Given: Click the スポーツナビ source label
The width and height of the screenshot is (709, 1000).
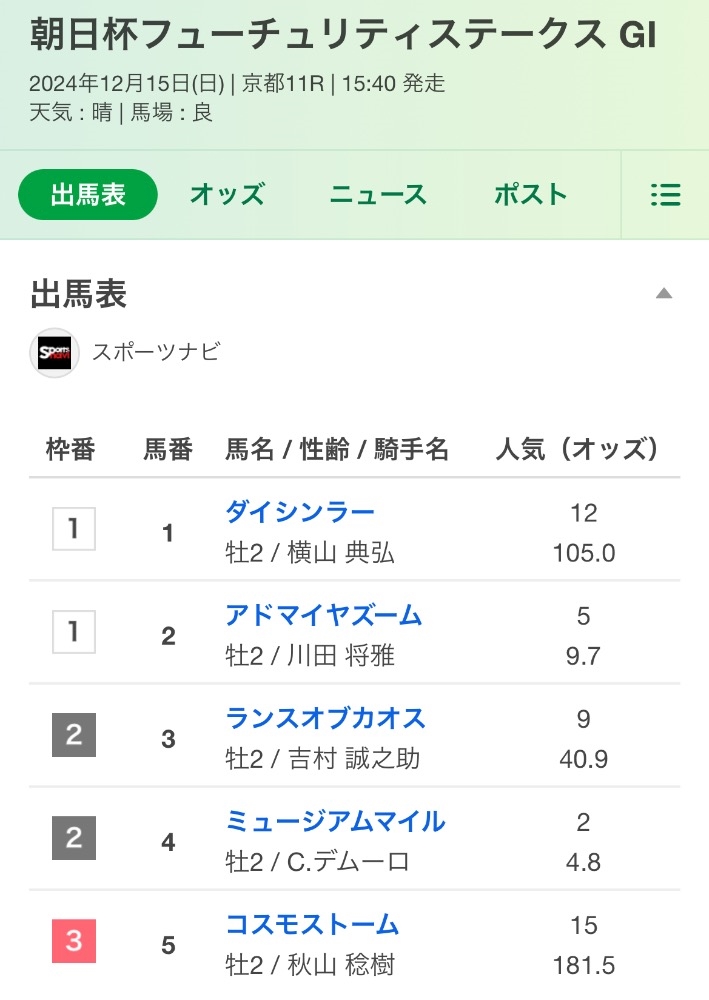Looking at the screenshot, I should [156, 352].
